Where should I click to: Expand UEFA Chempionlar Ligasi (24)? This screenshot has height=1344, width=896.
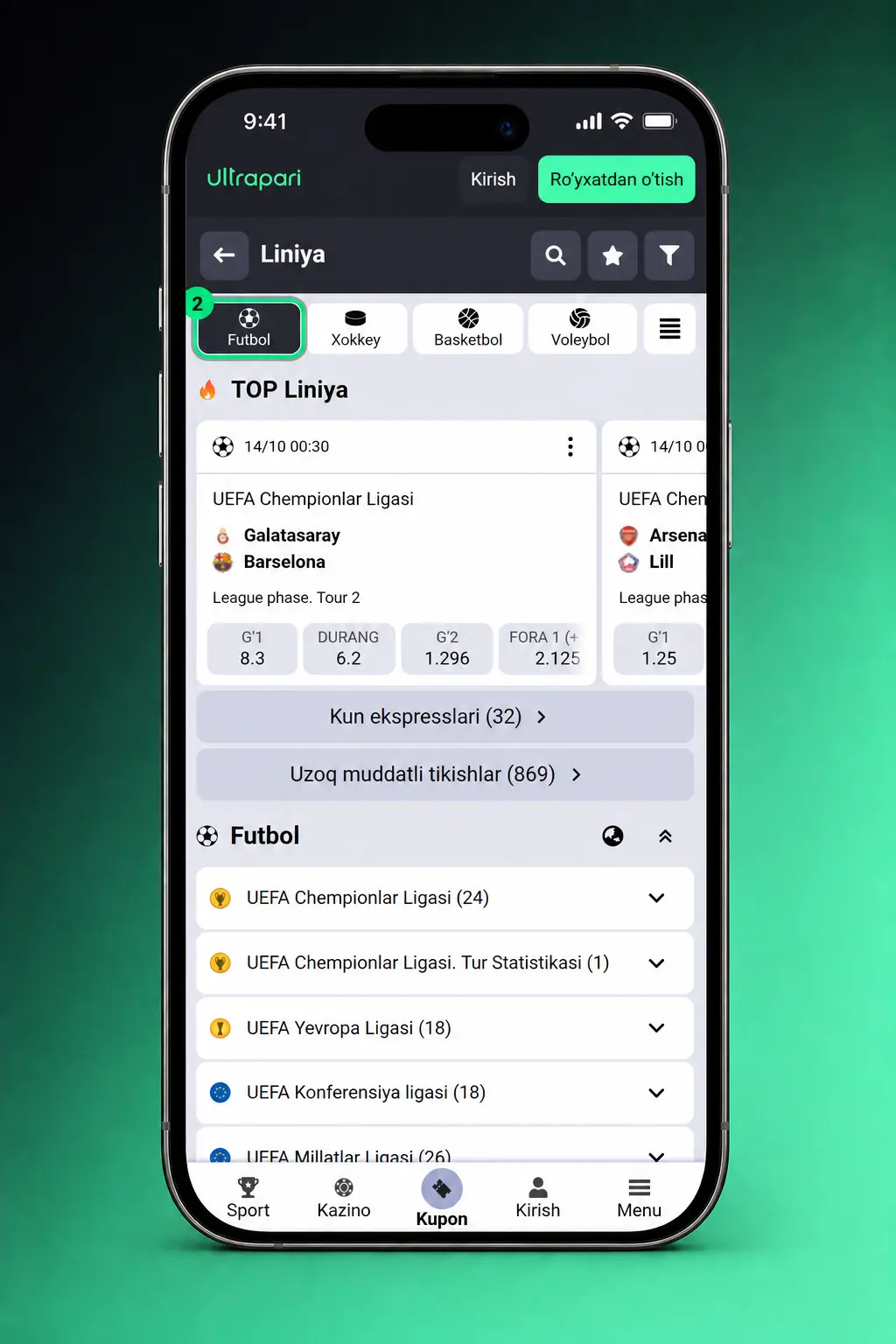(x=445, y=898)
